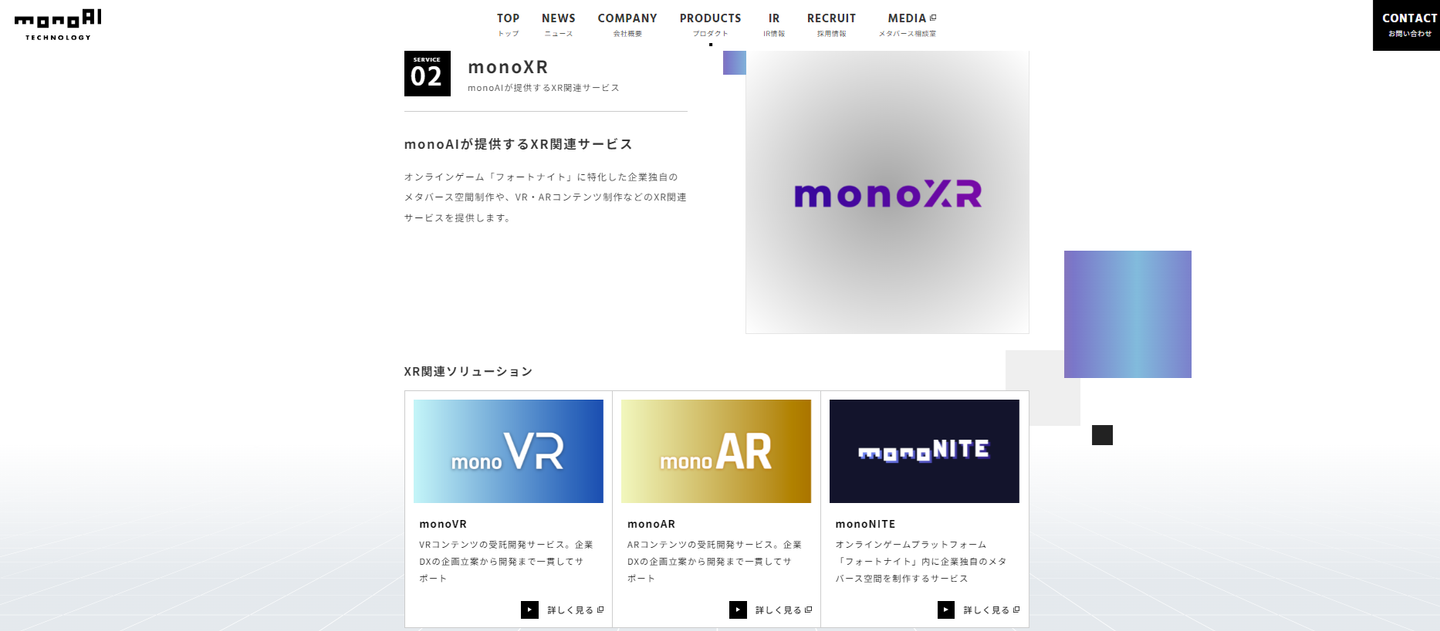
Task: Open the TOP menu item
Action: [508, 25]
